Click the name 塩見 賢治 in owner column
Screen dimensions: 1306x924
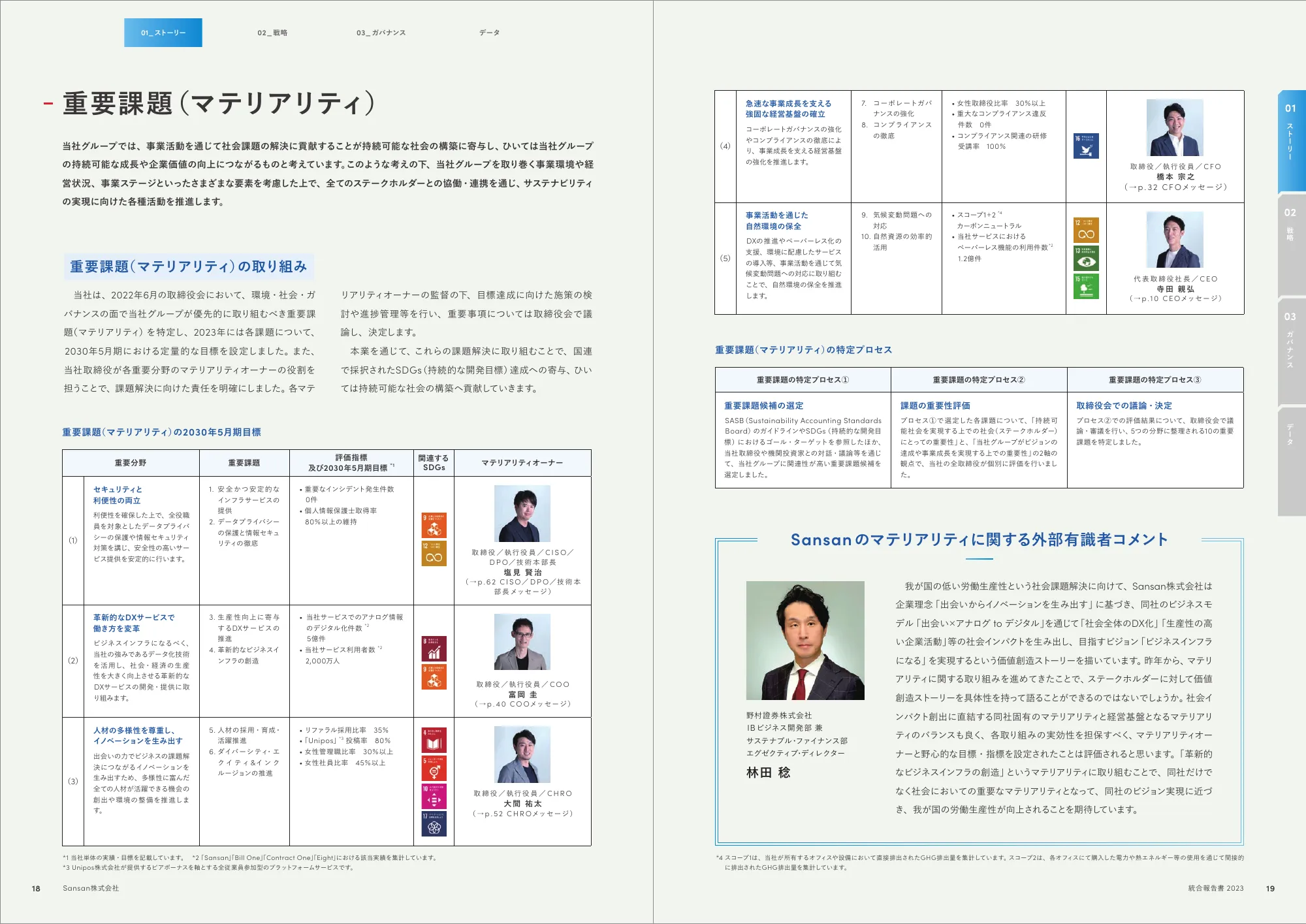(522, 572)
